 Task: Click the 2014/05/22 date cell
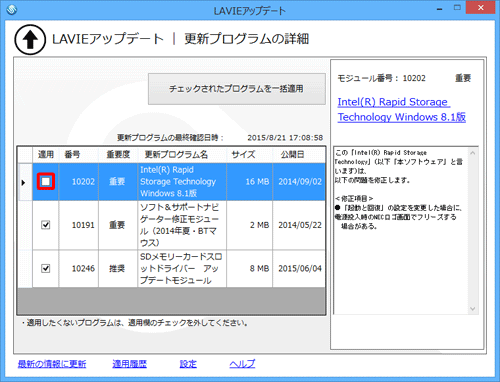click(299, 225)
